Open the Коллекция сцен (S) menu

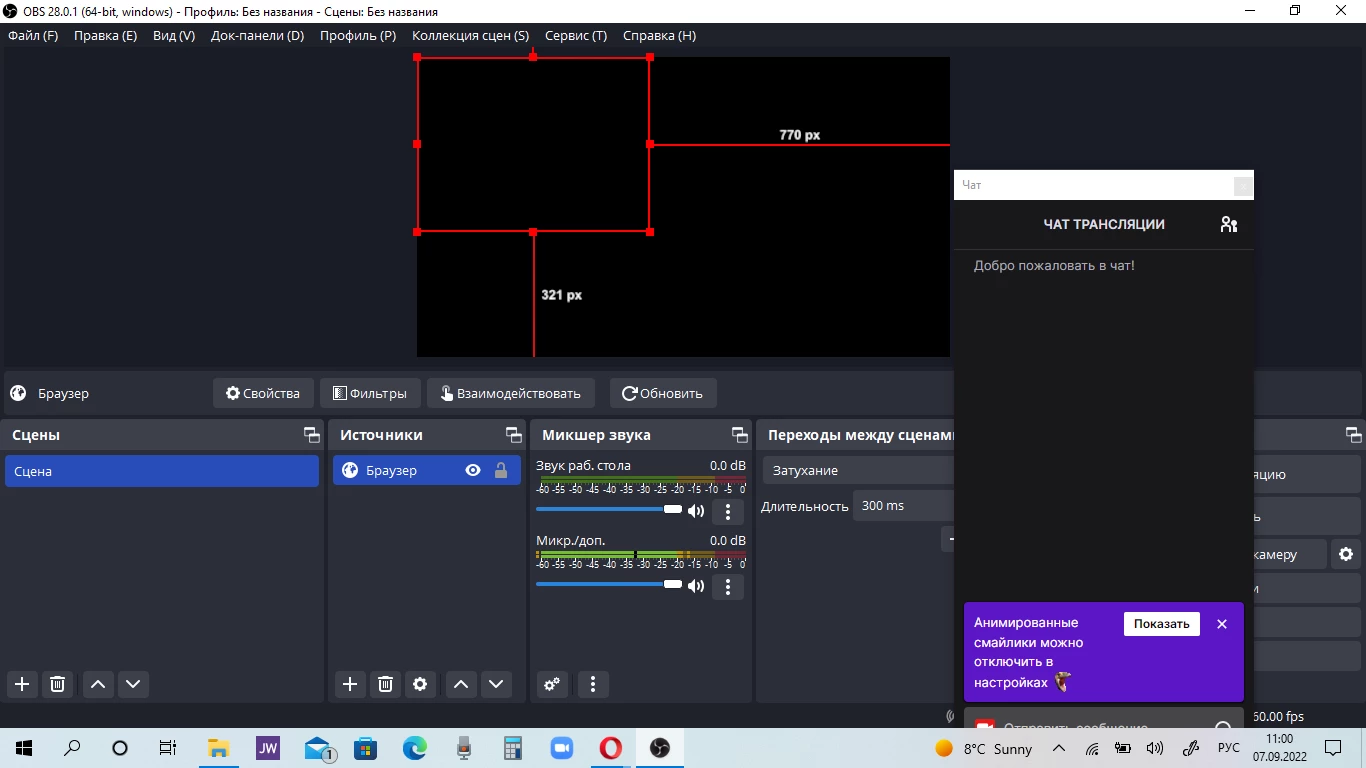(x=470, y=35)
